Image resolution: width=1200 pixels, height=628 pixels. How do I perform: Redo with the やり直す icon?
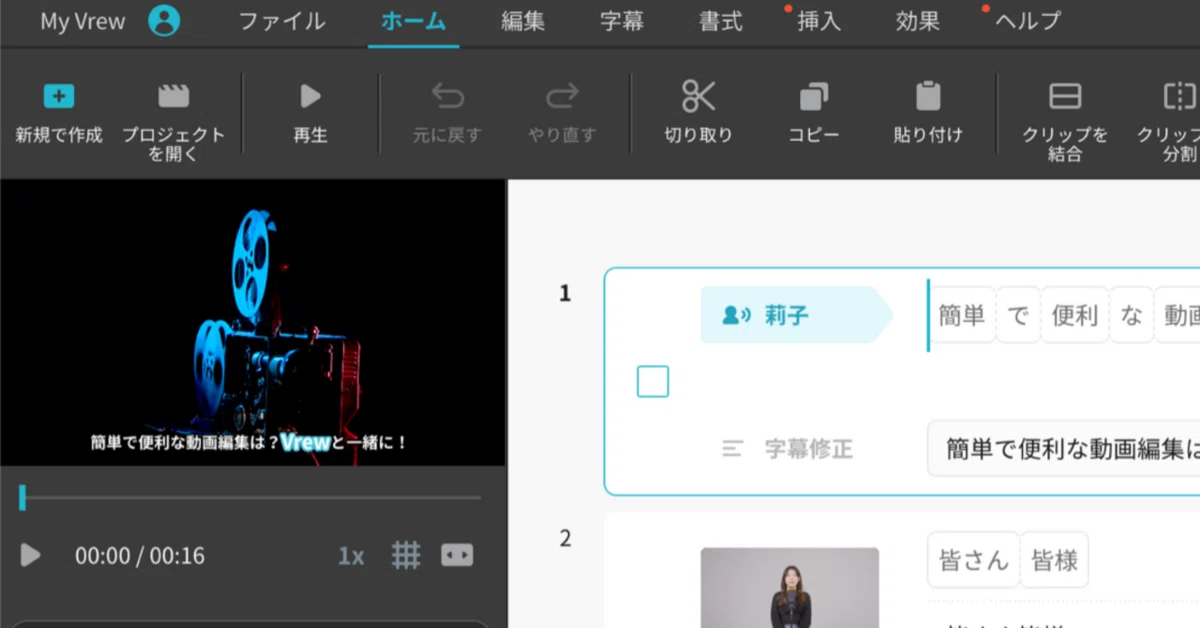(x=562, y=96)
